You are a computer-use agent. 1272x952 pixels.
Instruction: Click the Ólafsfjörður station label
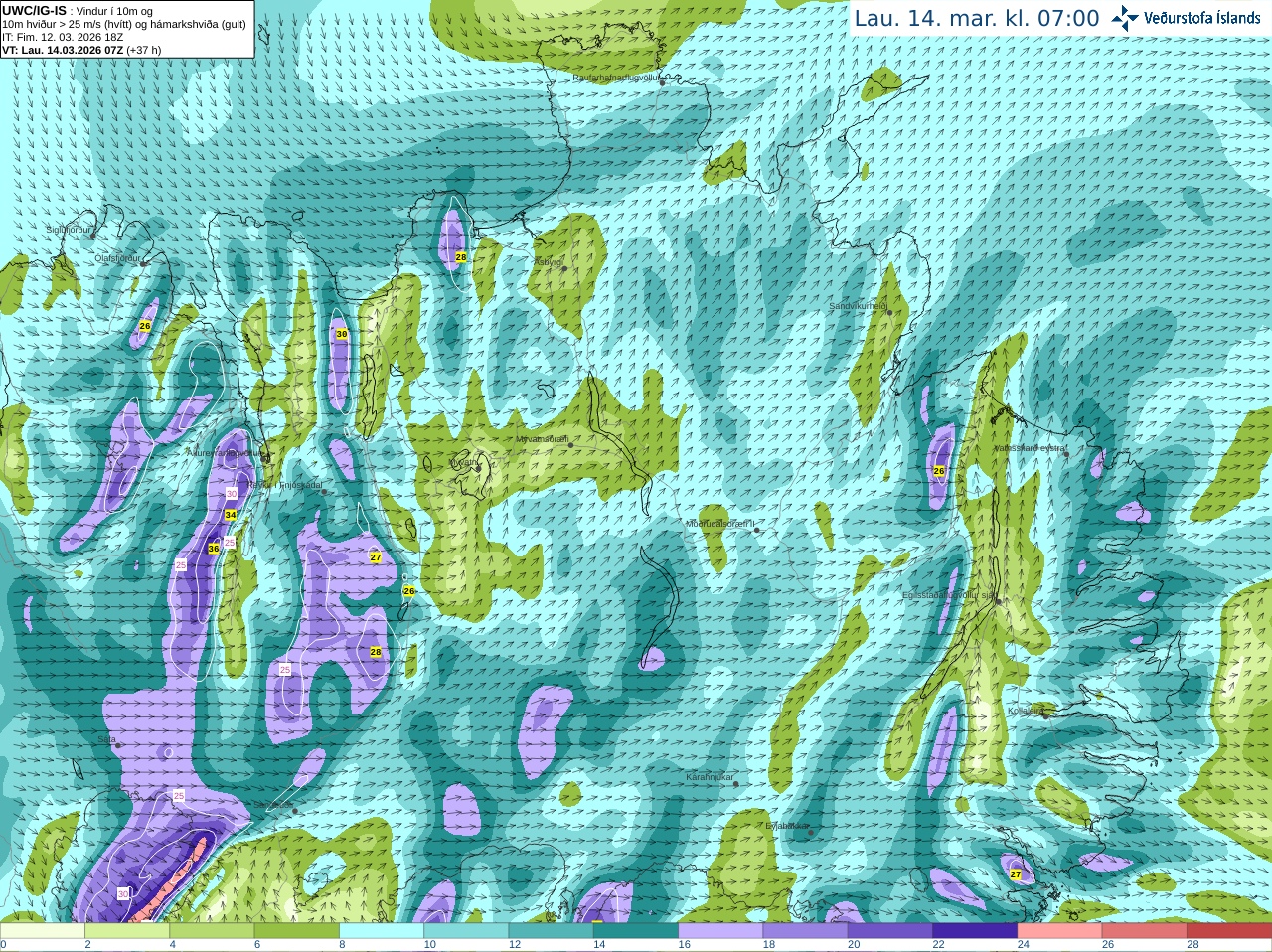[117, 258]
